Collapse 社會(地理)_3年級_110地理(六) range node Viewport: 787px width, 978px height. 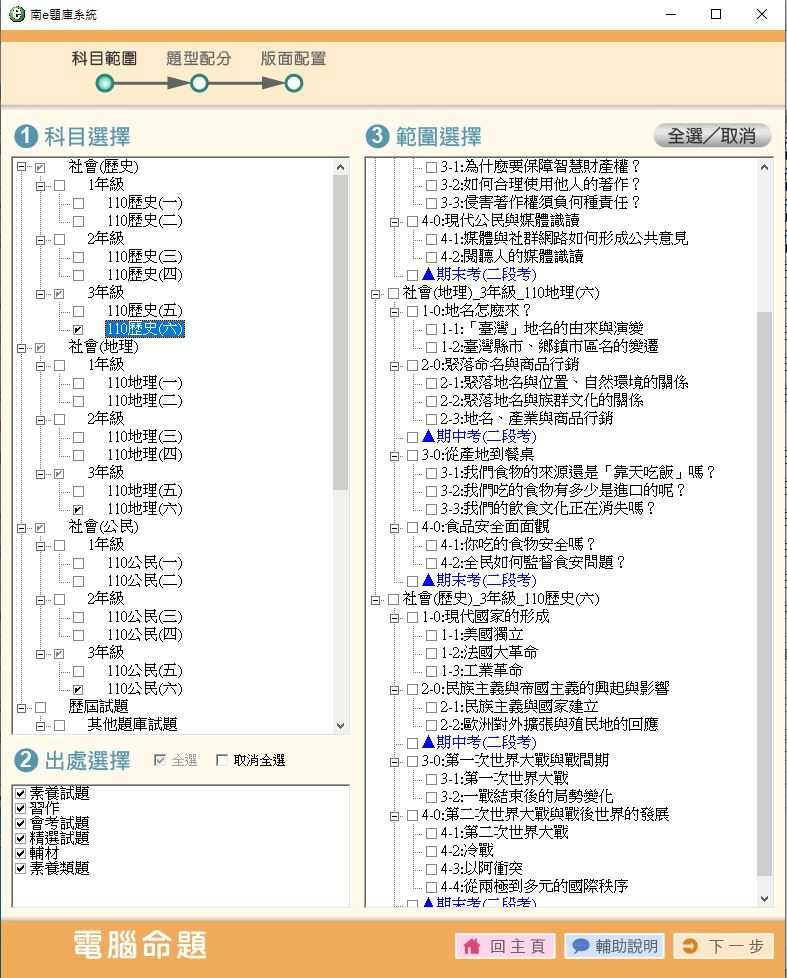(375, 293)
